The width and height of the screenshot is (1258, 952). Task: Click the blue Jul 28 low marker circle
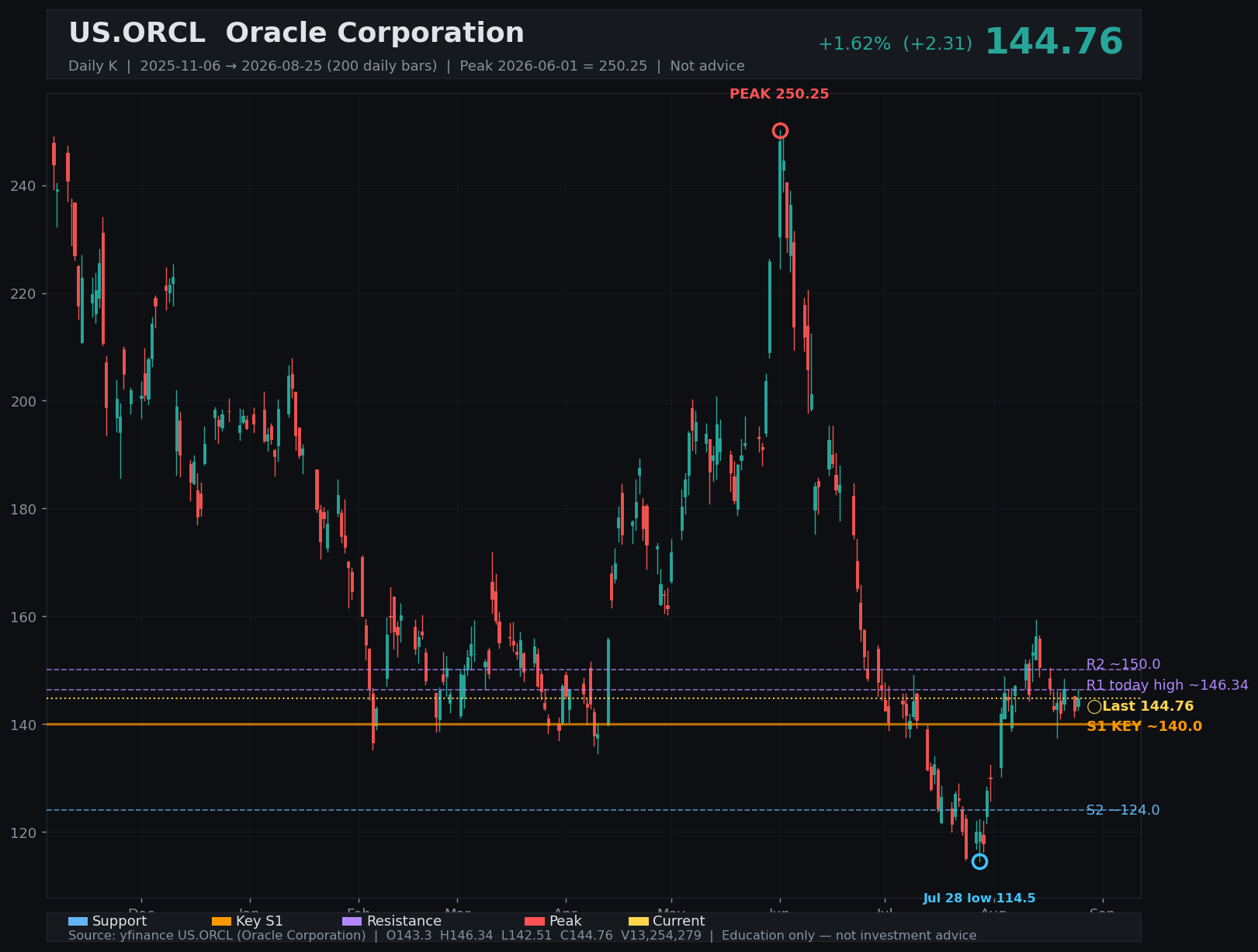coord(979,861)
